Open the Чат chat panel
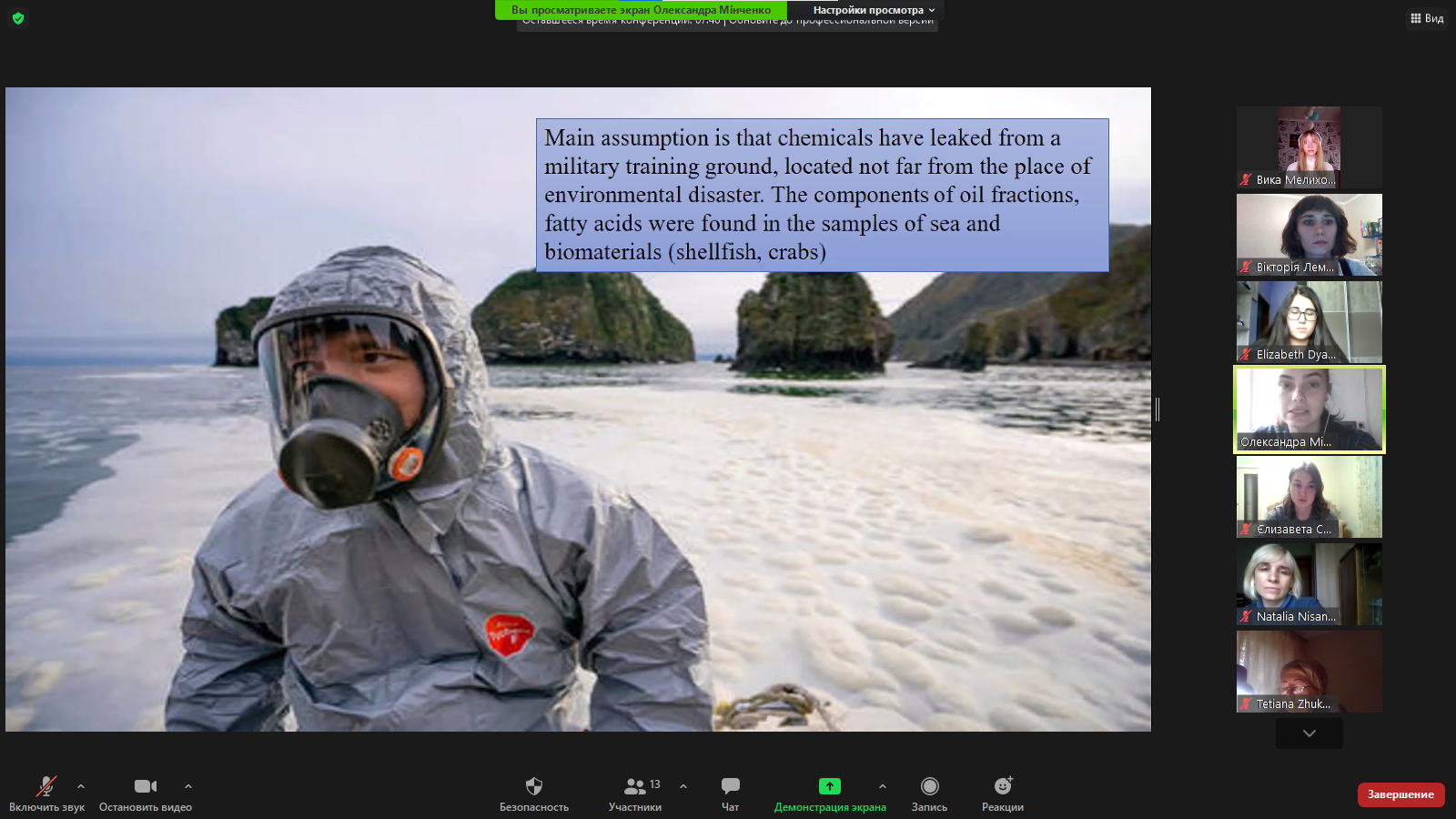This screenshot has height=819, width=1456. (730, 794)
